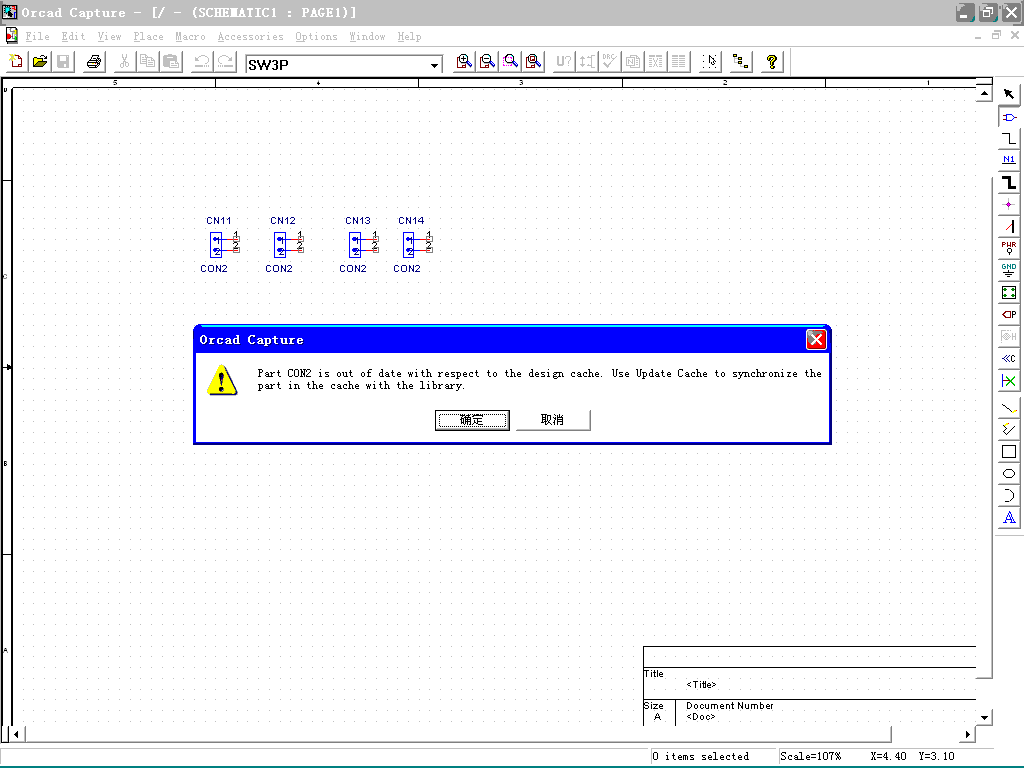
Task: Click the Zoom Out magnifier icon
Action: click(x=487, y=62)
